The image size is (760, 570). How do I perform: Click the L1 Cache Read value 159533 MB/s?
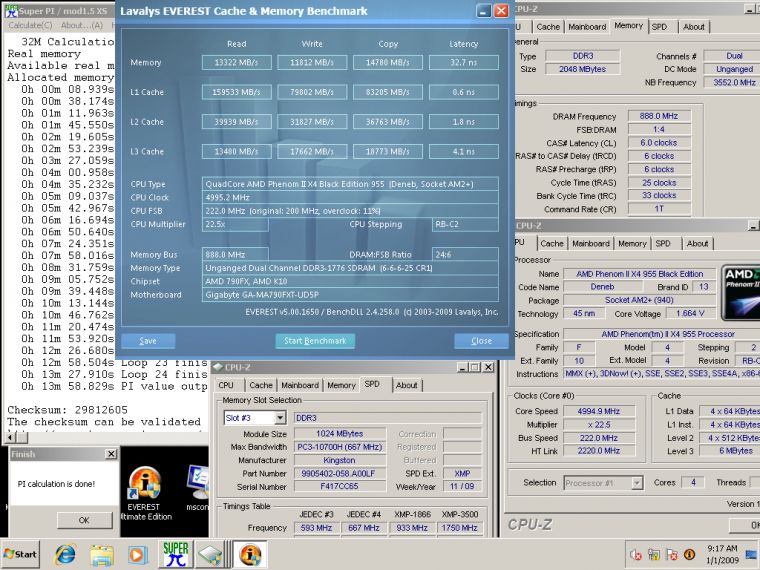coord(237,92)
